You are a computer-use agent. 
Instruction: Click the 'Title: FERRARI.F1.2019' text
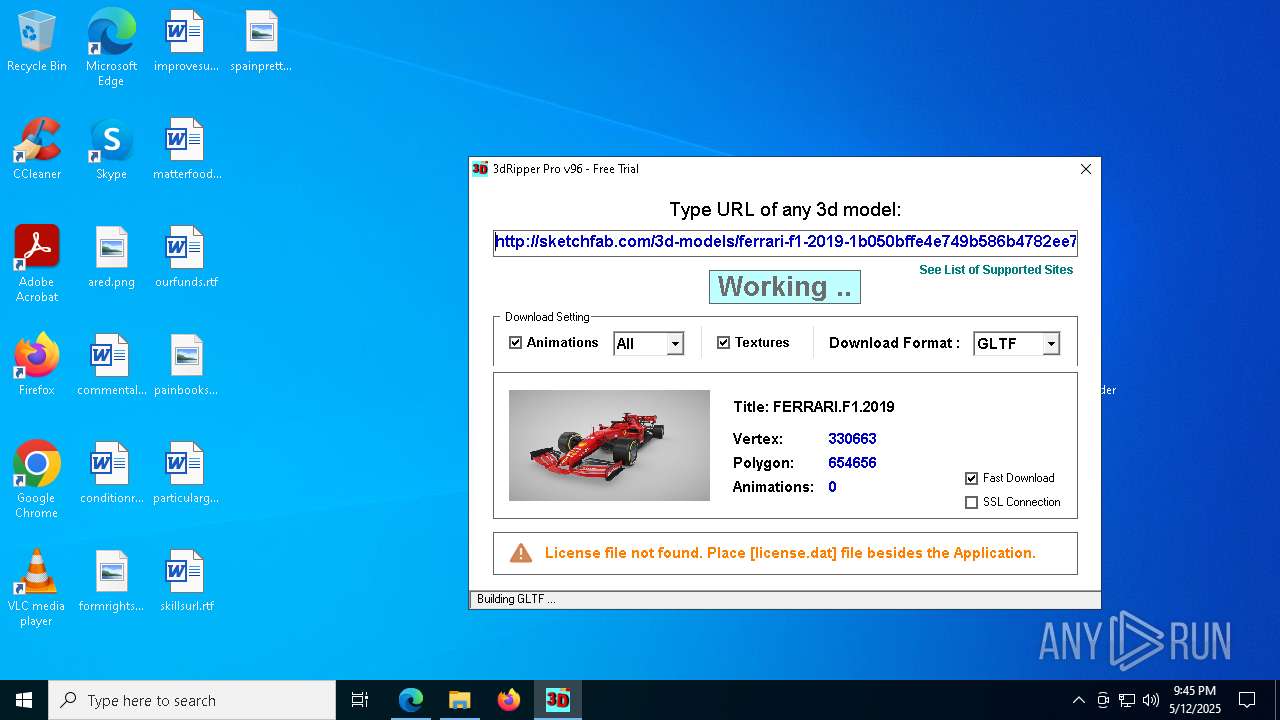tap(814, 407)
